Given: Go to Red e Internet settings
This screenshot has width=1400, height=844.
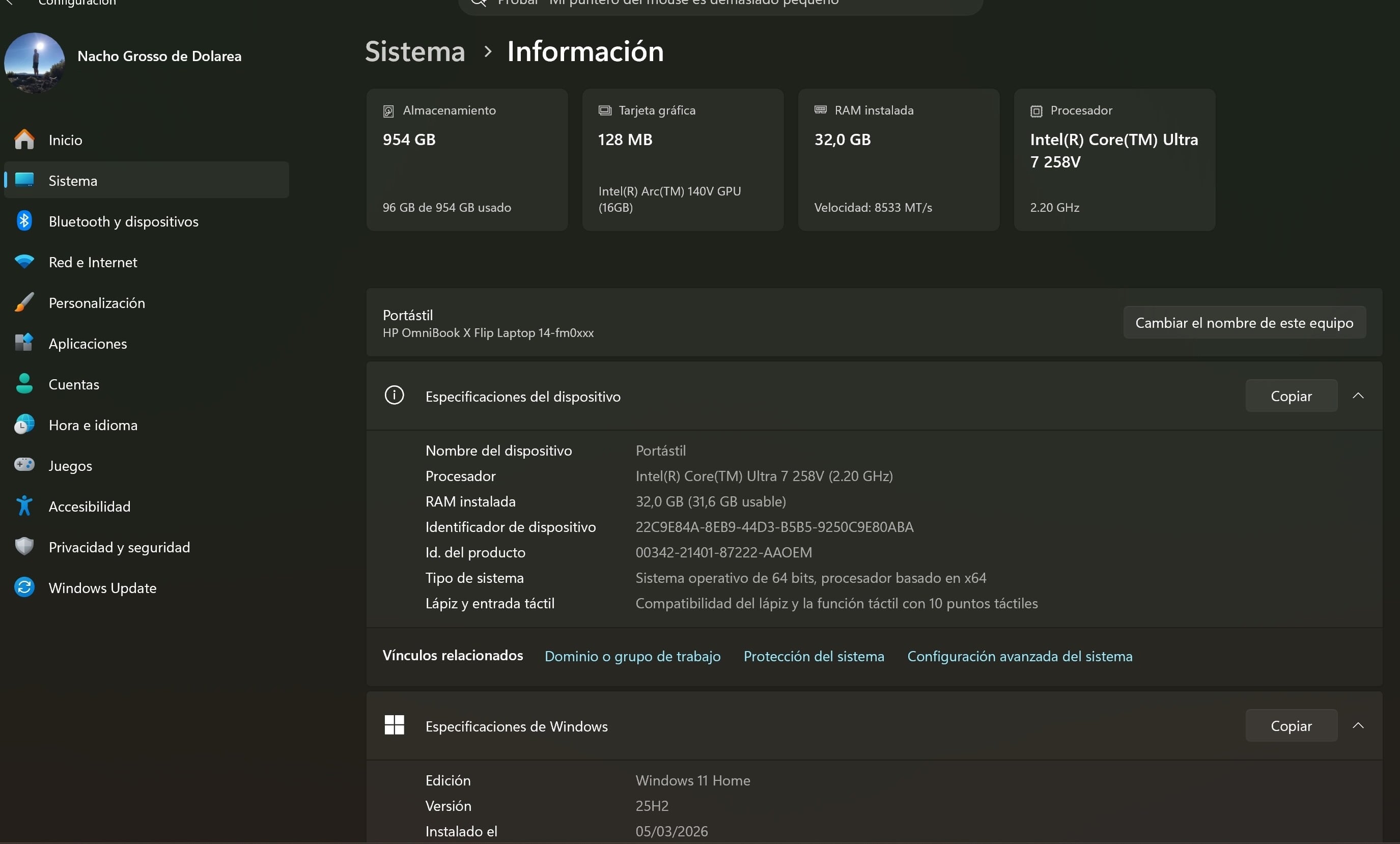Looking at the screenshot, I should (147, 261).
